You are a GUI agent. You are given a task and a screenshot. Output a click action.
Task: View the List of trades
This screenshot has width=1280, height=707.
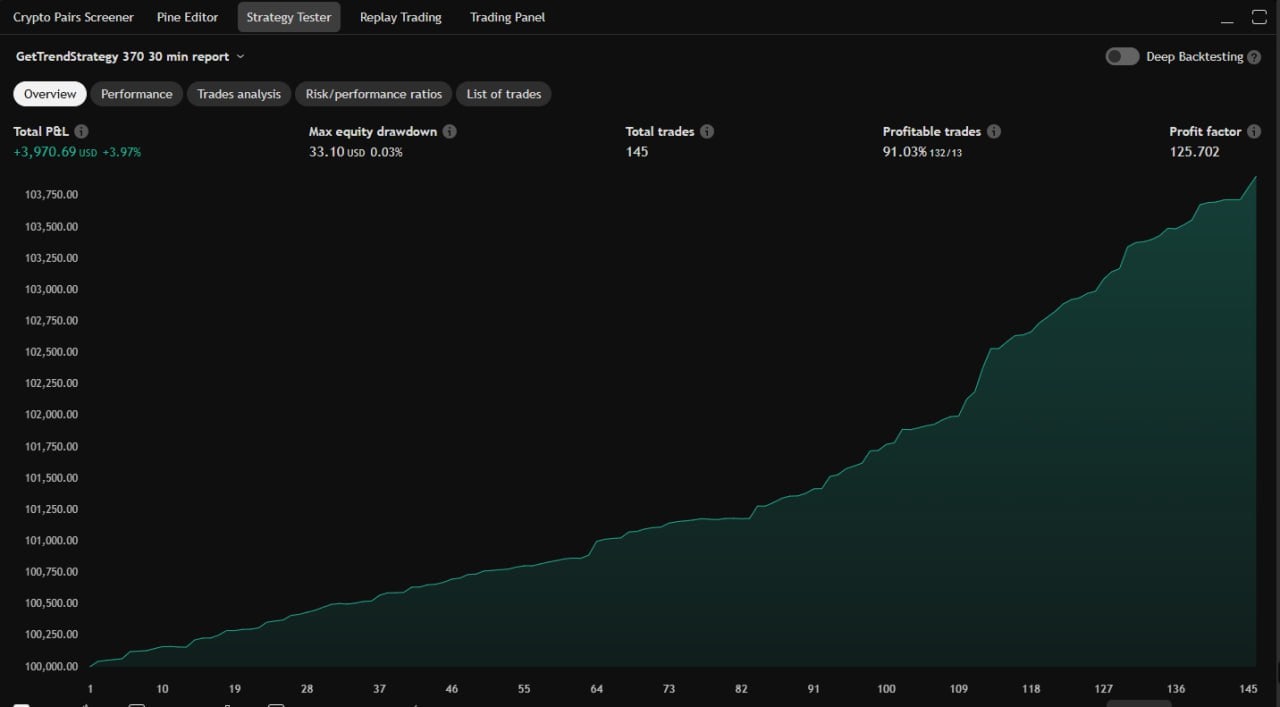coord(503,93)
